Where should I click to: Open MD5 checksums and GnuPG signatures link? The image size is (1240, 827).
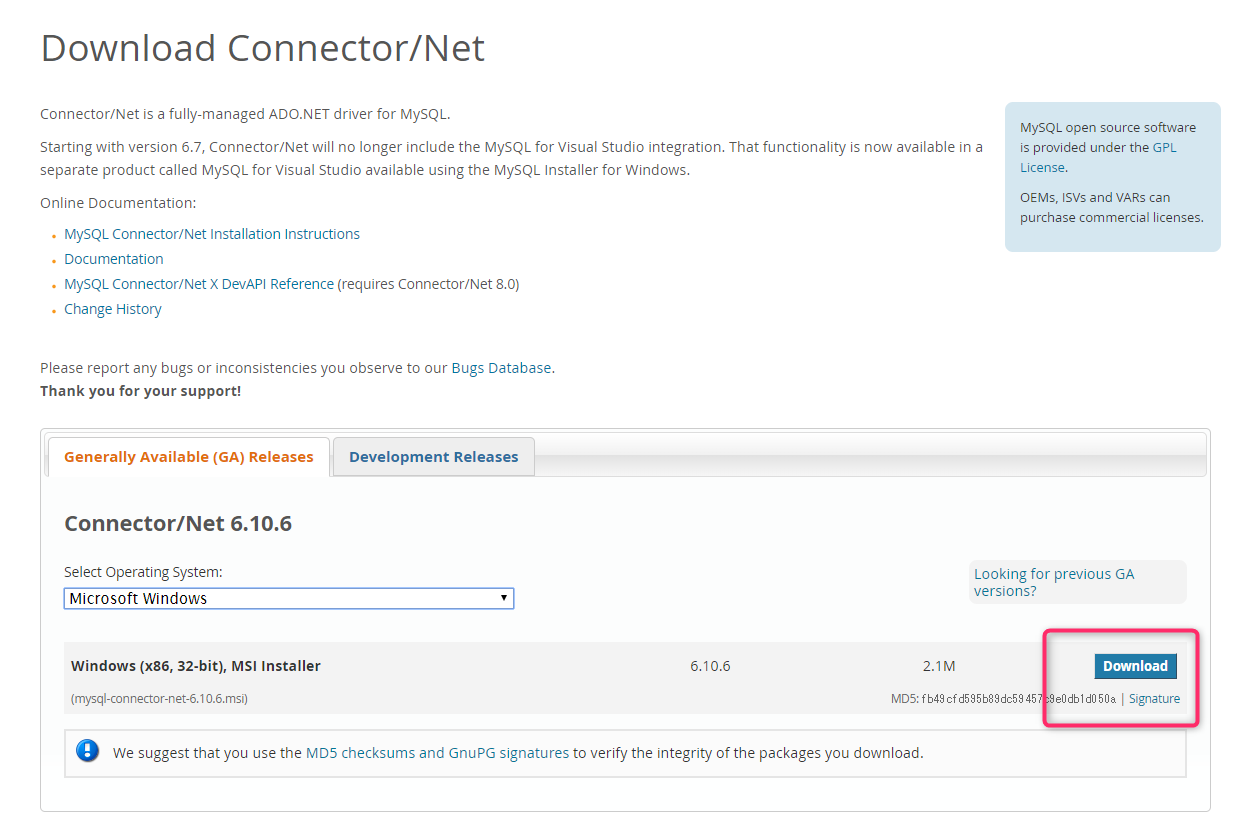click(437, 753)
